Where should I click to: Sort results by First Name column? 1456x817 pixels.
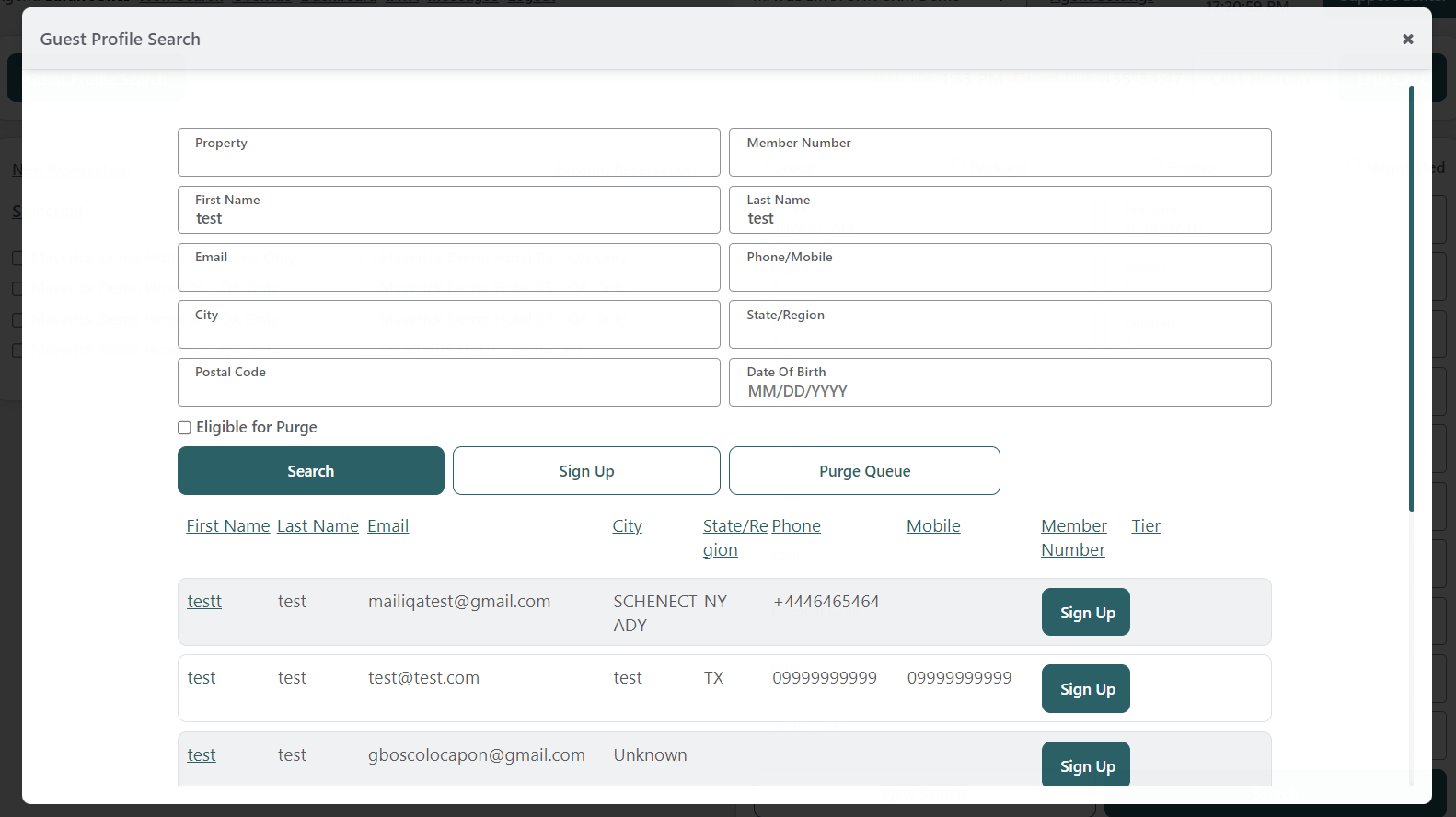[x=228, y=526]
